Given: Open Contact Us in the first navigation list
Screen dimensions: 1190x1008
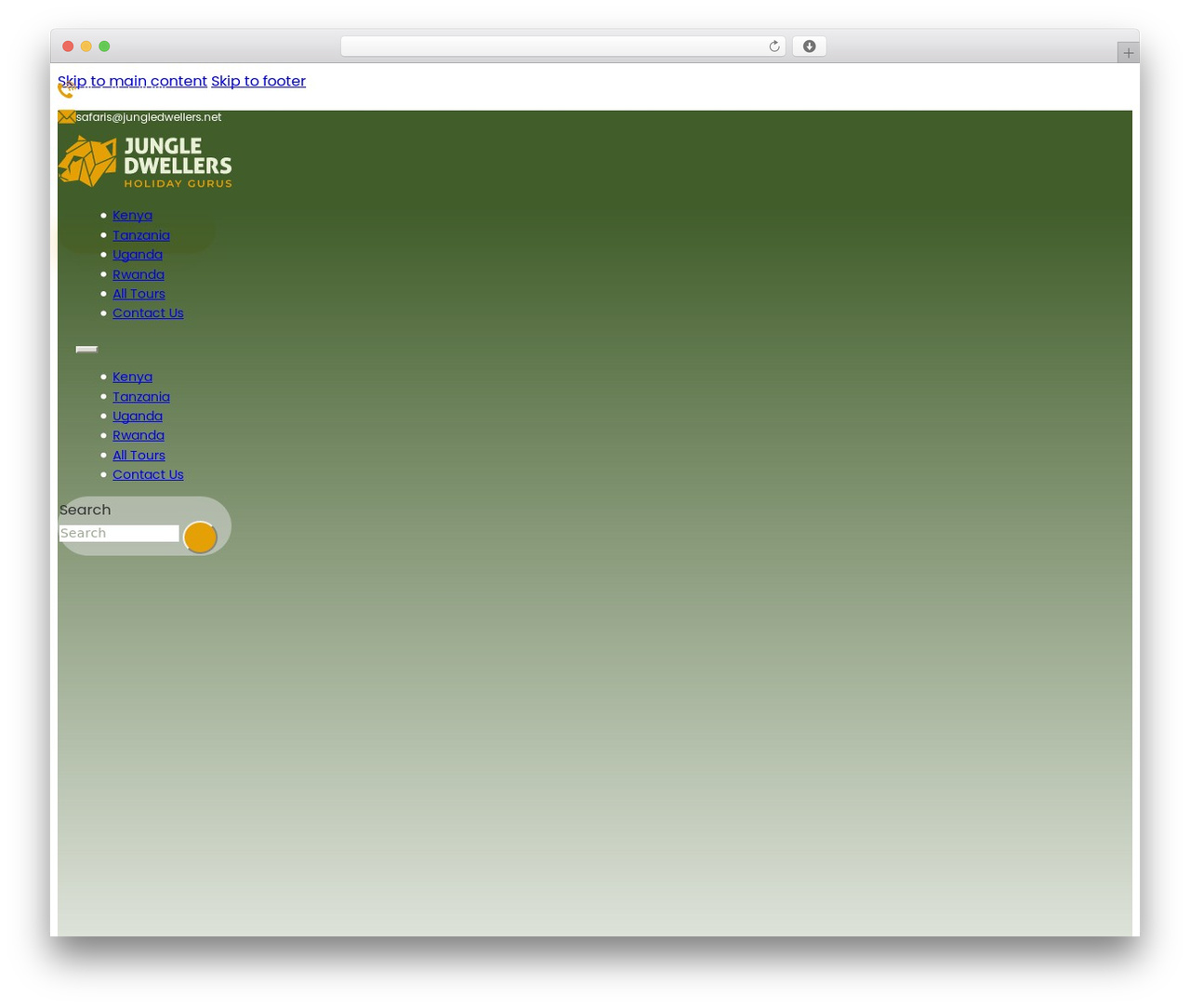Looking at the screenshot, I should [x=148, y=313].
